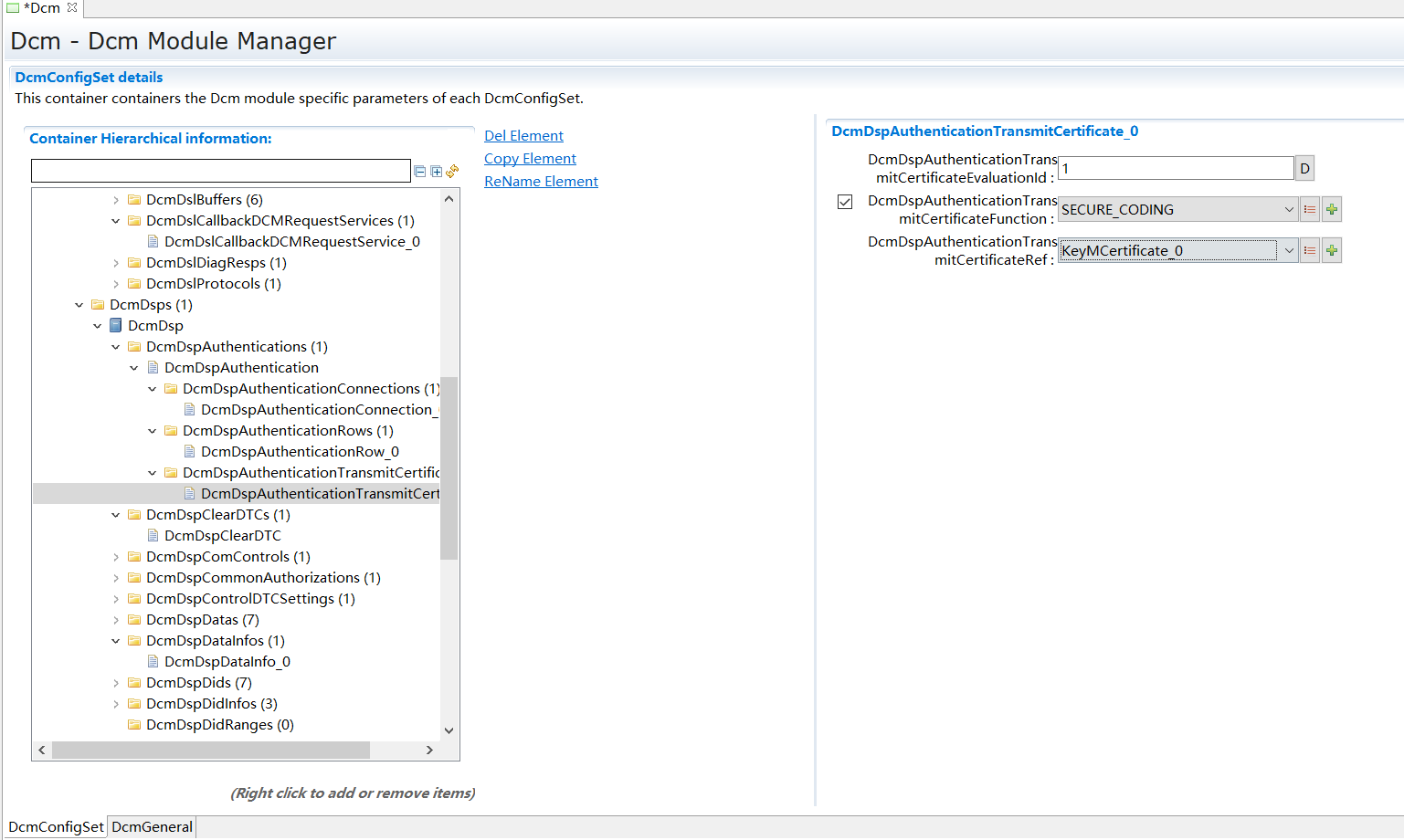The height and width of the screenshot is (840, 1404).
Task: Expand the DcmDspDids node
Action: tap(116, 682)
